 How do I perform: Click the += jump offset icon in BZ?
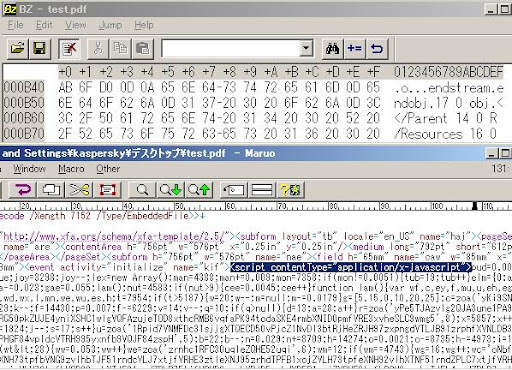tap(354, 49)
